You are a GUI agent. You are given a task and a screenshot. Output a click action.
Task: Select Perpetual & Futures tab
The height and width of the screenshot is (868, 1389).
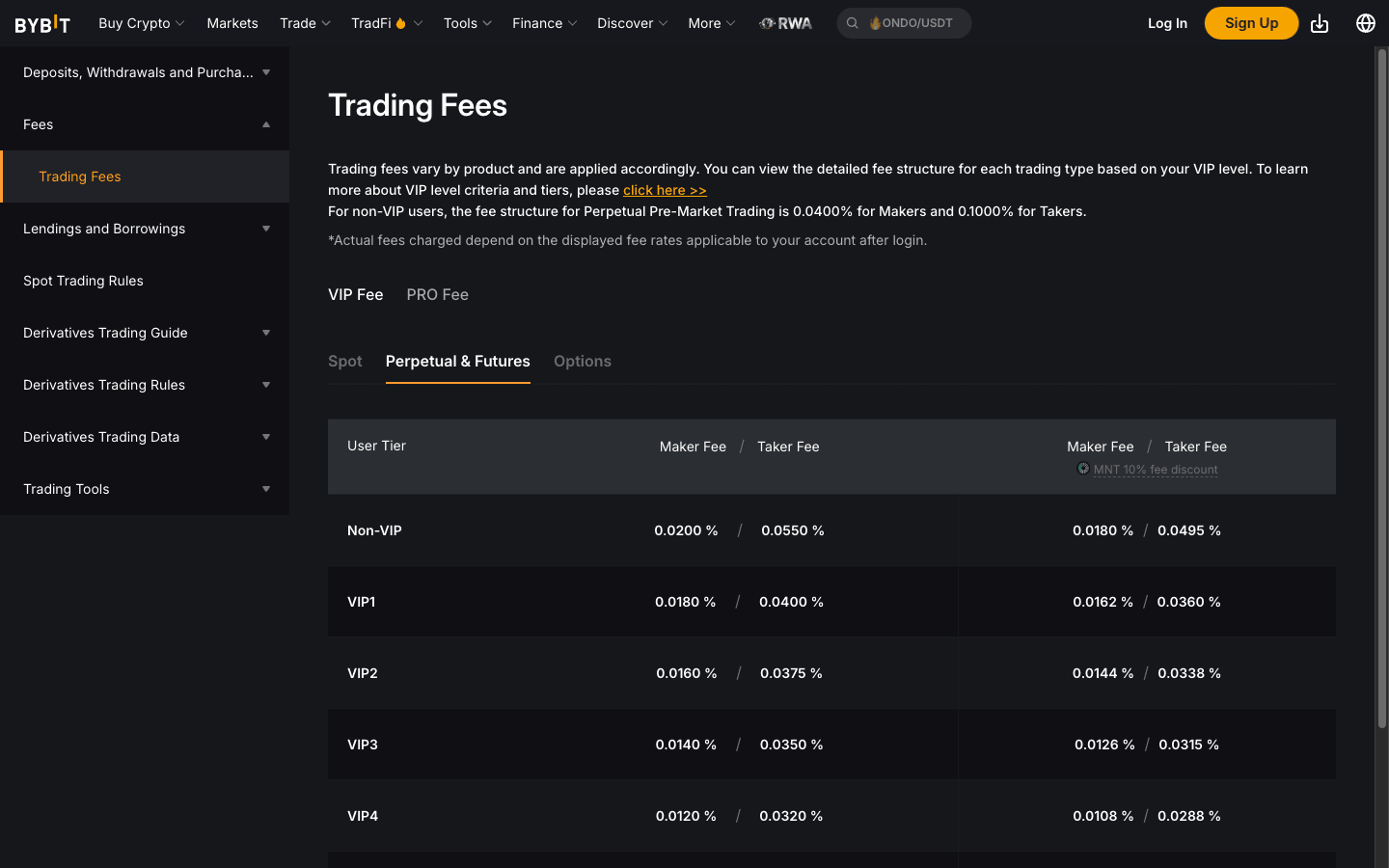(x=458, y=361)
